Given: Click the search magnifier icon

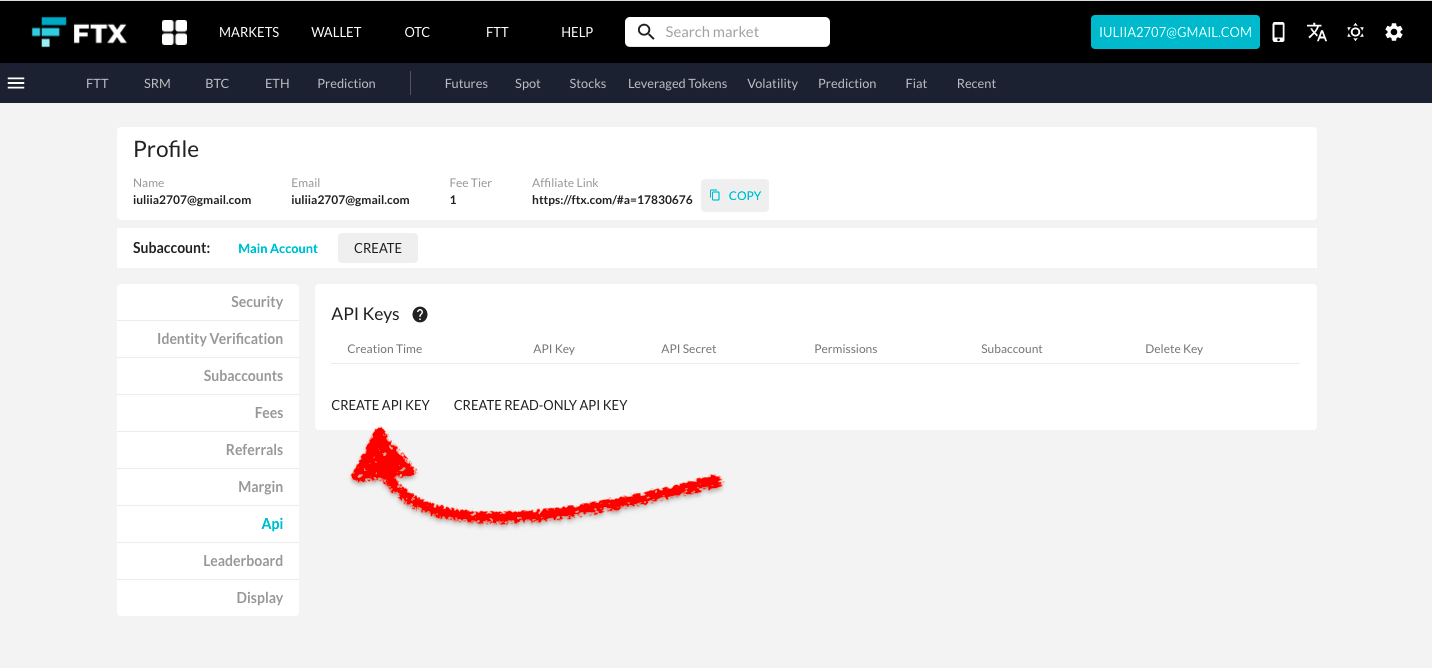Looking at the screenshot, I should point(645,31).
